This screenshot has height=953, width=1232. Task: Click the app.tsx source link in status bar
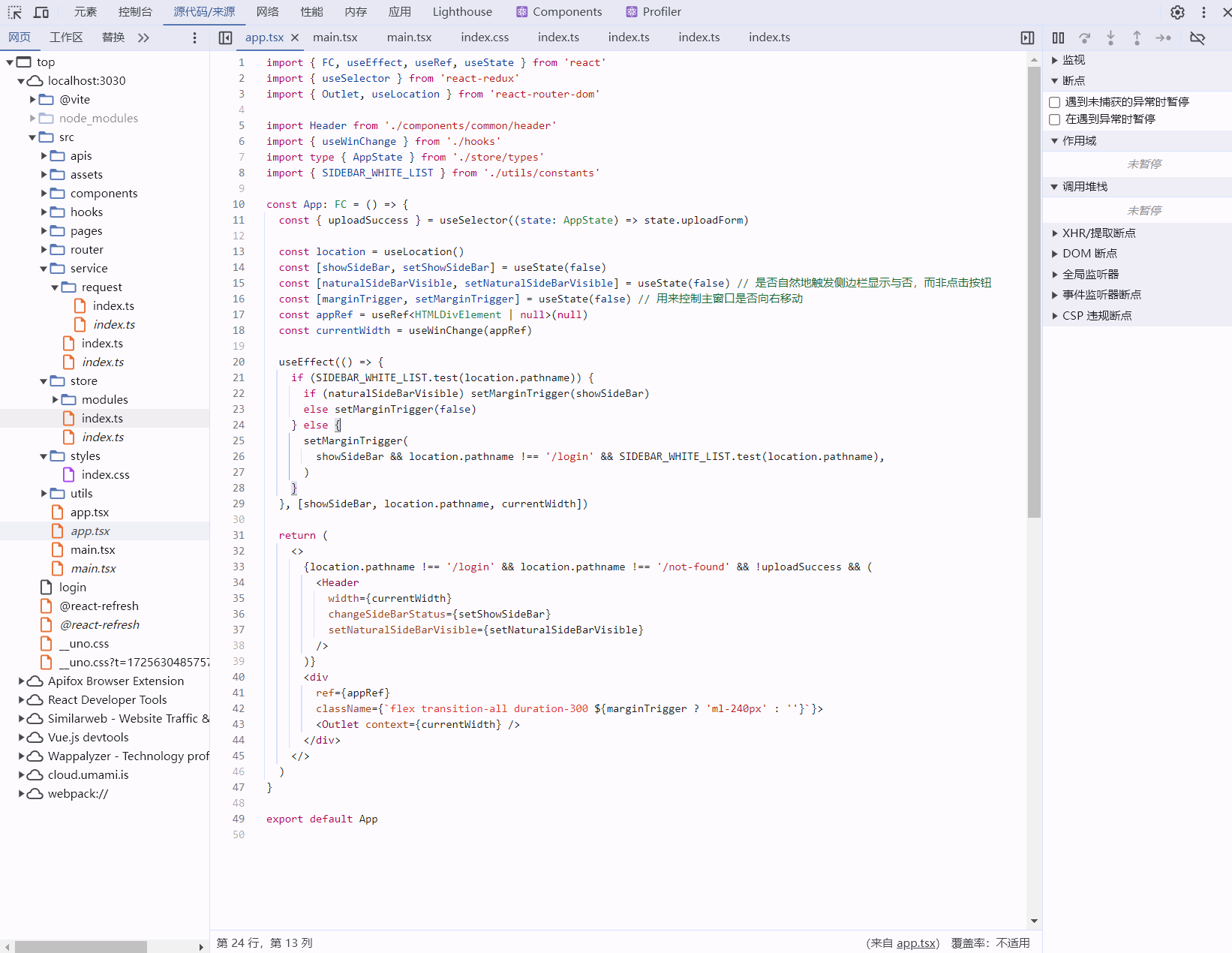[916, 943]
